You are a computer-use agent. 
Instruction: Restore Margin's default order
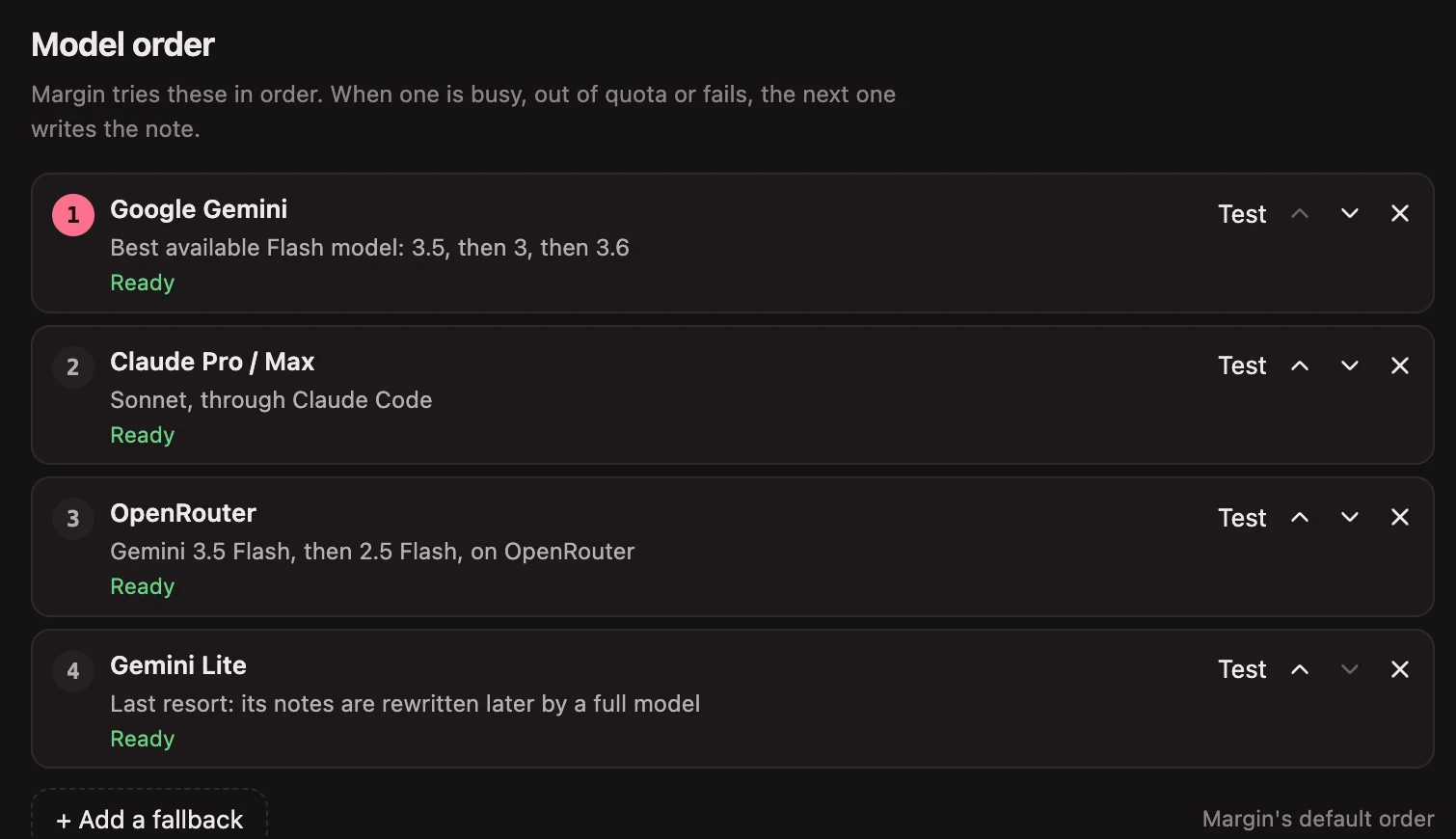[1318, 819]
